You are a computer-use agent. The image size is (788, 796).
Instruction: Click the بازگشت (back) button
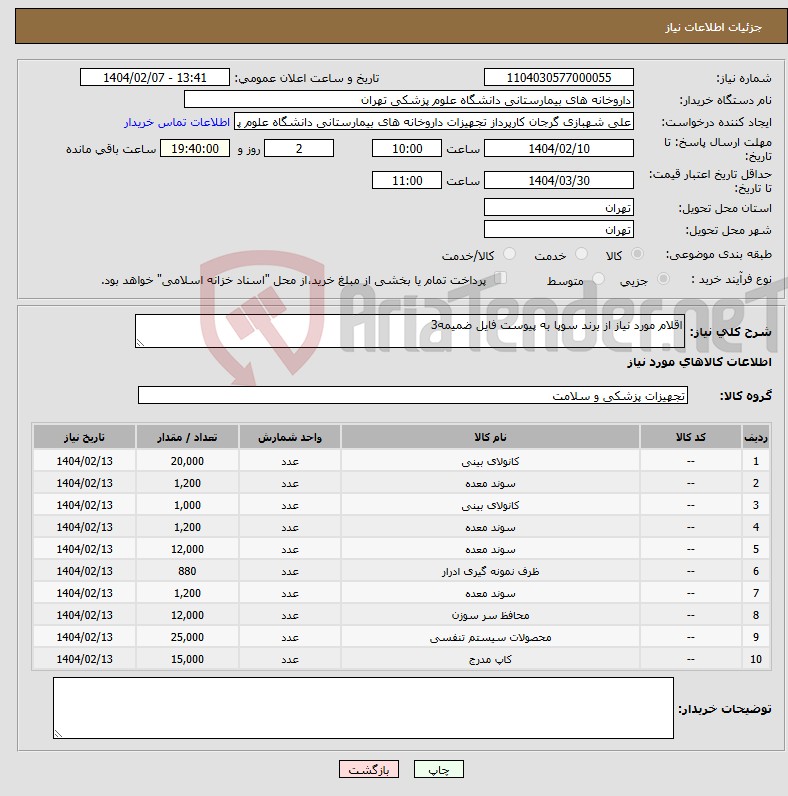[x=369, y=770]
